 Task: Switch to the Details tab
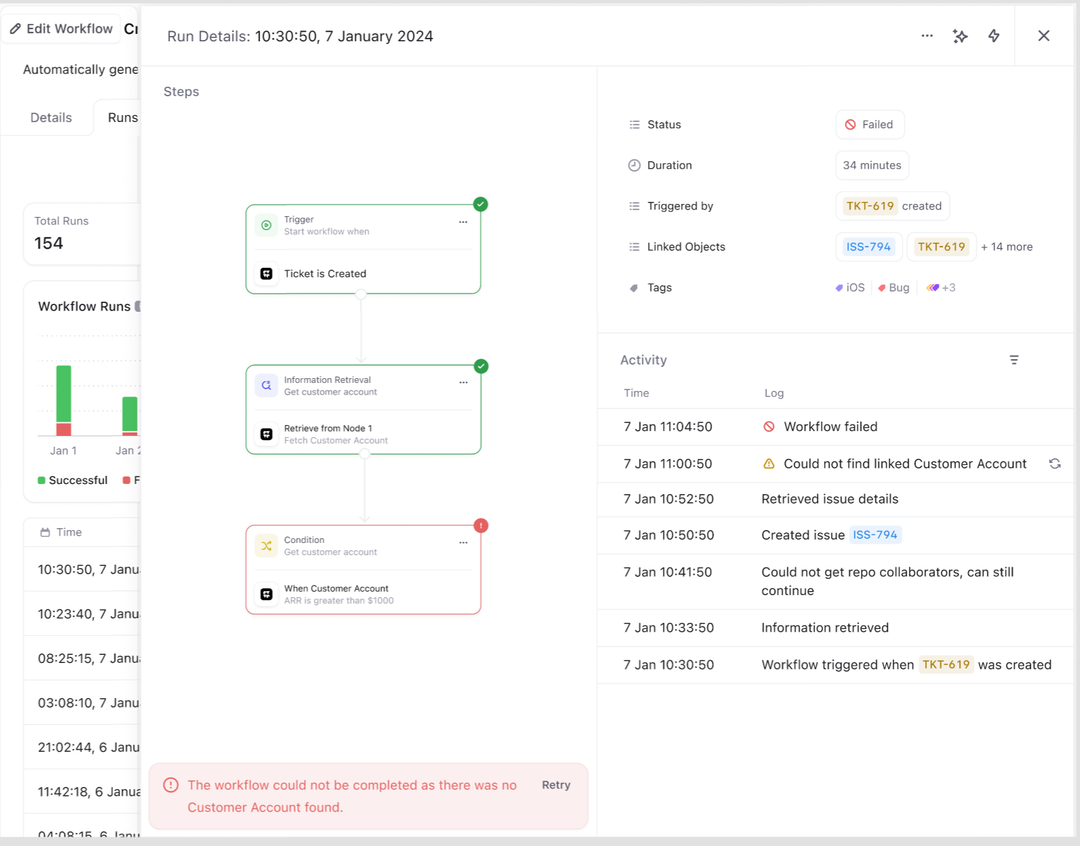[x=51, y=118]
